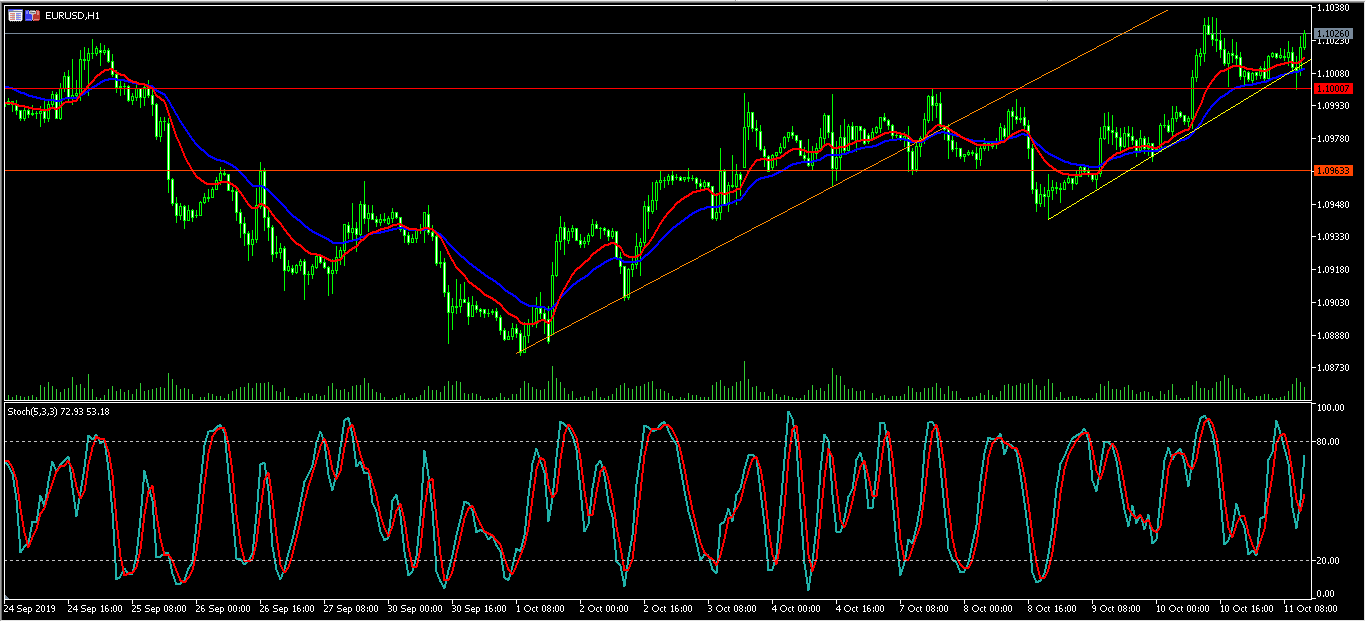1366x622 pixels.
Task: Click the dashed 80.00 overbought level line
Action: (600, 439)
